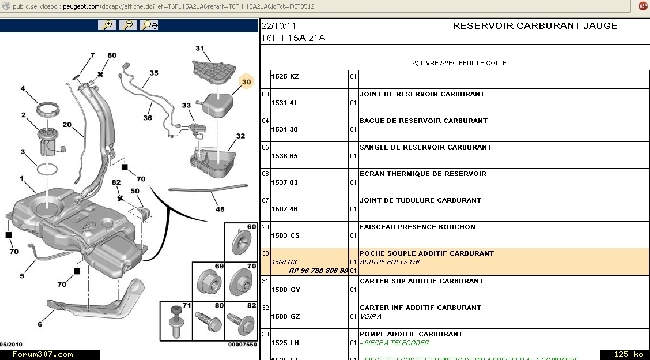Viewport: 650px width, 360px height.
Task: Open the nut 69 detail thumbnail
Action: [x=209, y=282]
